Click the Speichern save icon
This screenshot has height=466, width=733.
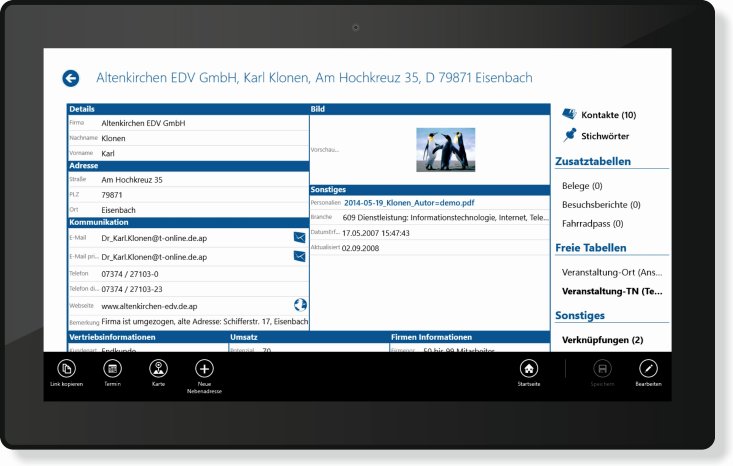pyautogui.click(x=602, y=368)
